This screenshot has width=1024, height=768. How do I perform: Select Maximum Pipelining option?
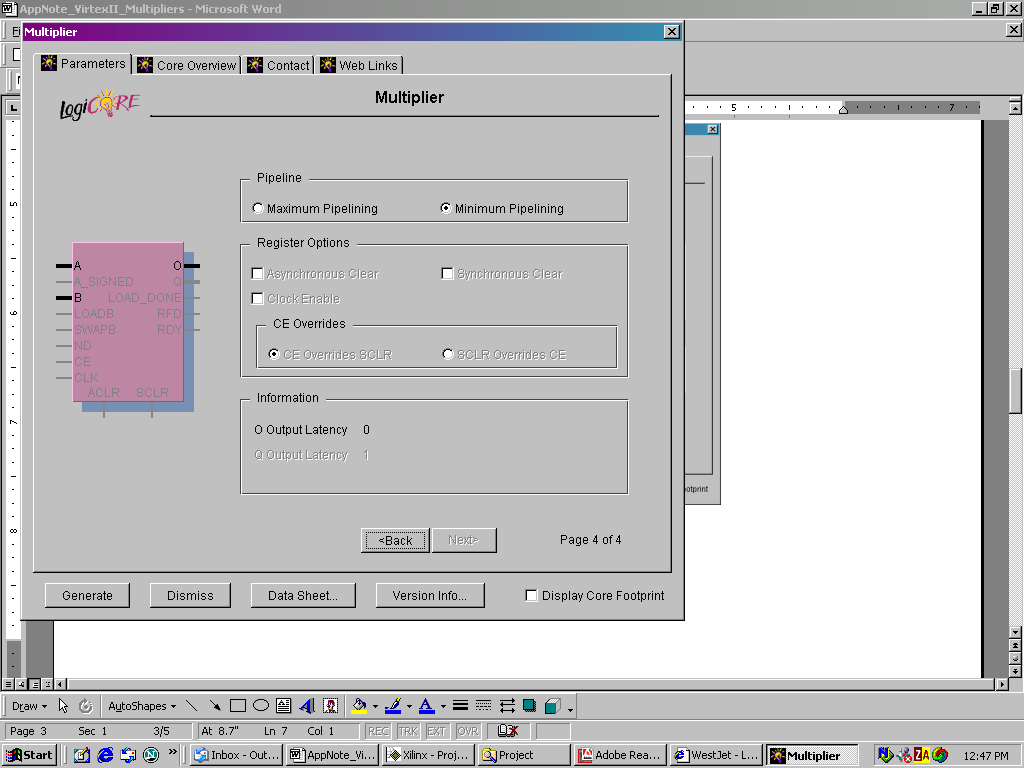point(259,209)
